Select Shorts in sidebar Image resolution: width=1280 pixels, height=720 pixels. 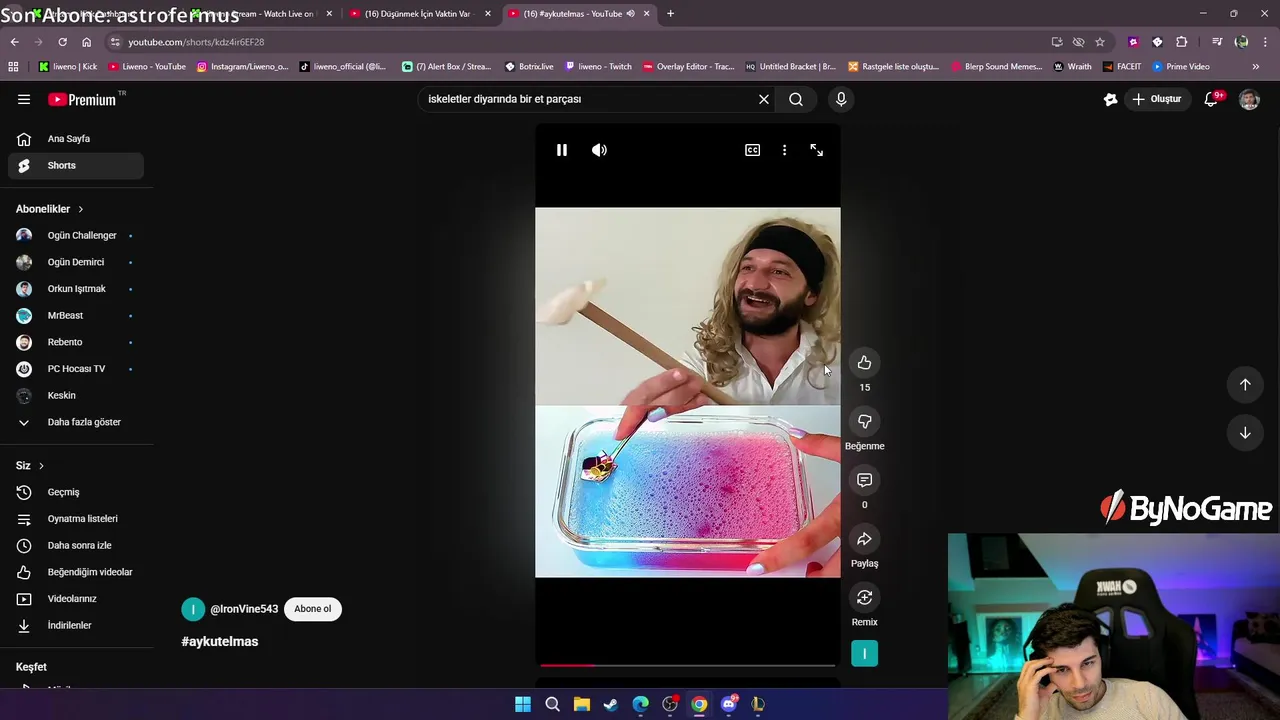76,165
